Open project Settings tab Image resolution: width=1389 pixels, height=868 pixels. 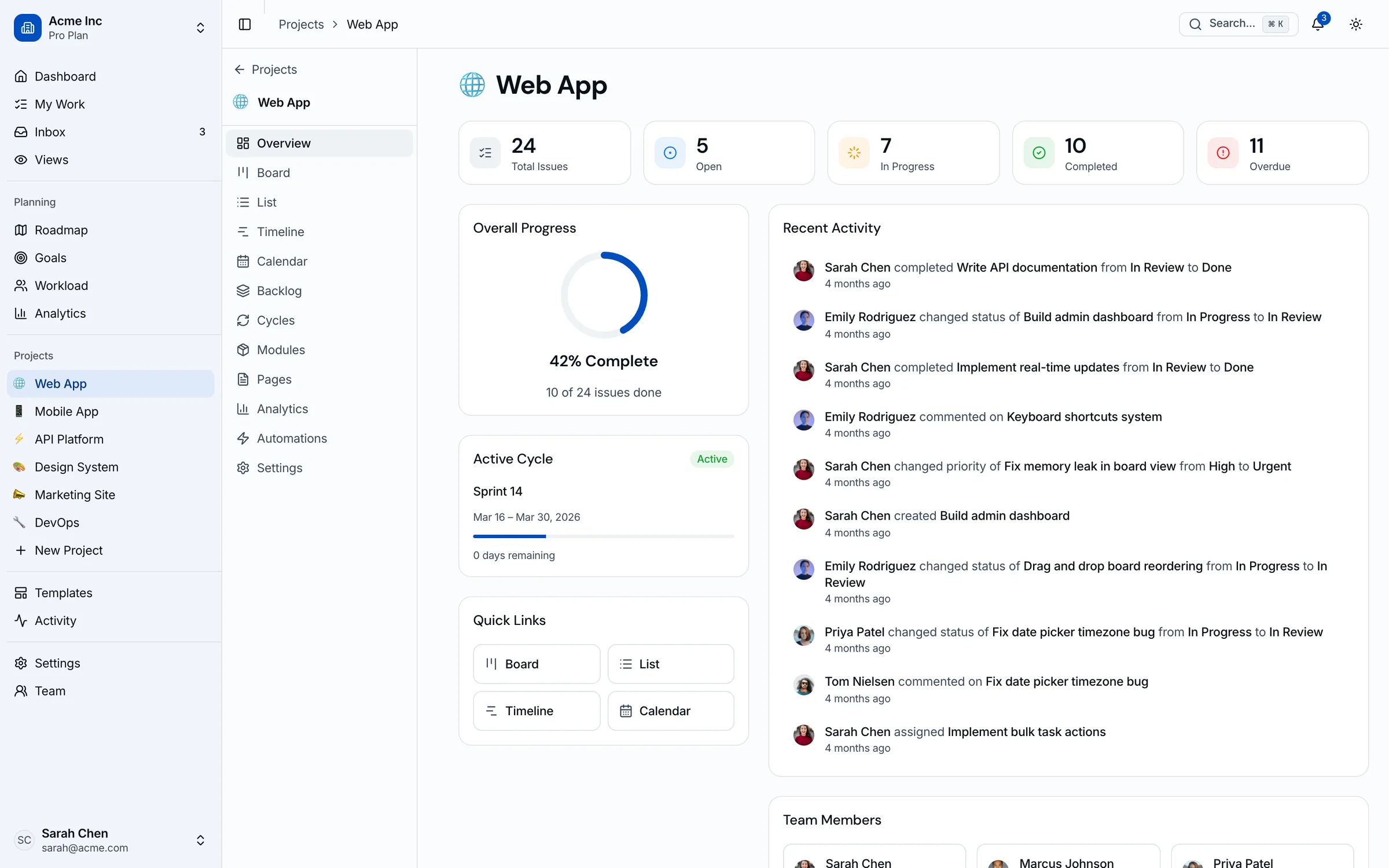(x=319, y=468)
